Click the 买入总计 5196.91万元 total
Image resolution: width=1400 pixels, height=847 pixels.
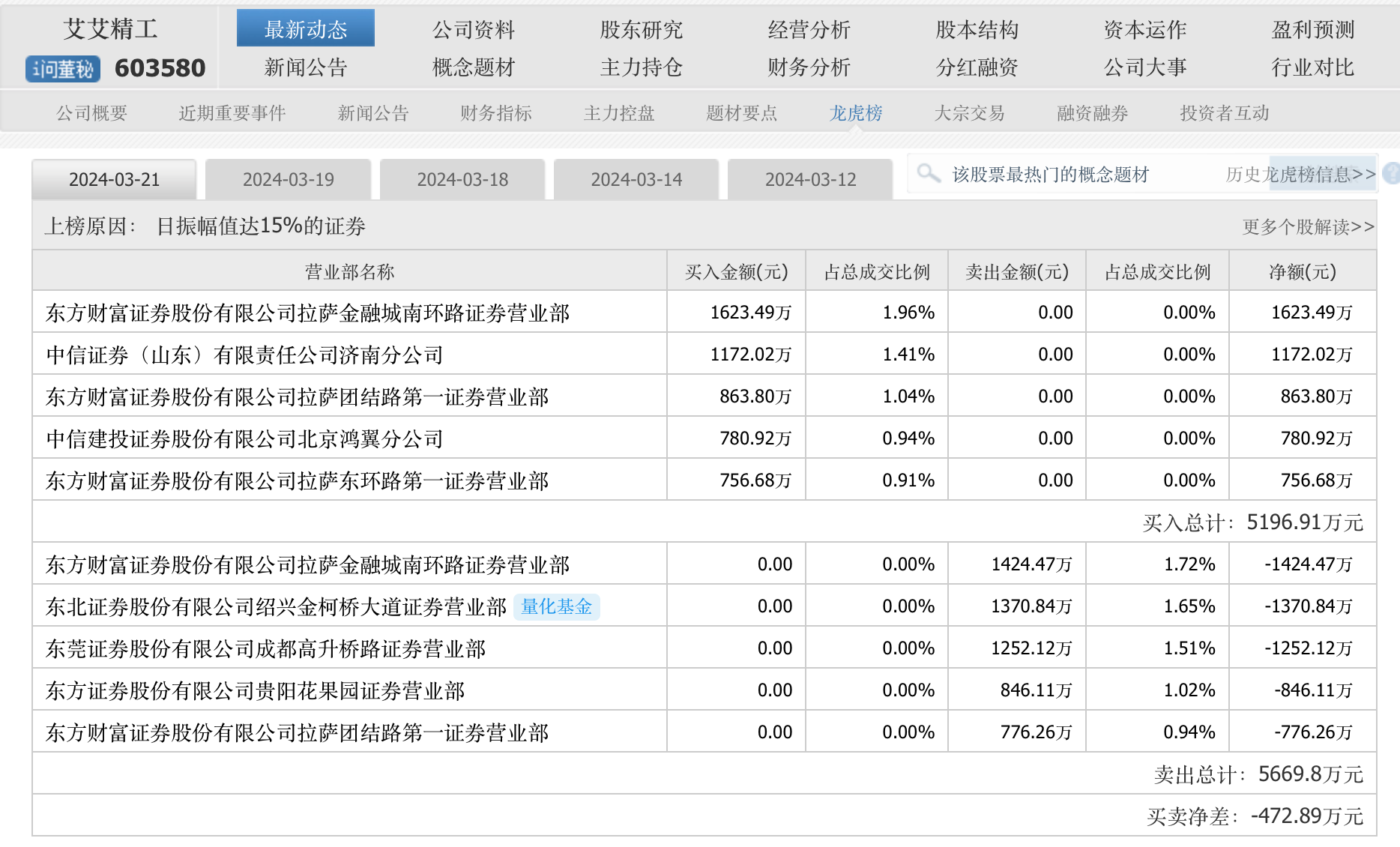(x=1253, y=522)
